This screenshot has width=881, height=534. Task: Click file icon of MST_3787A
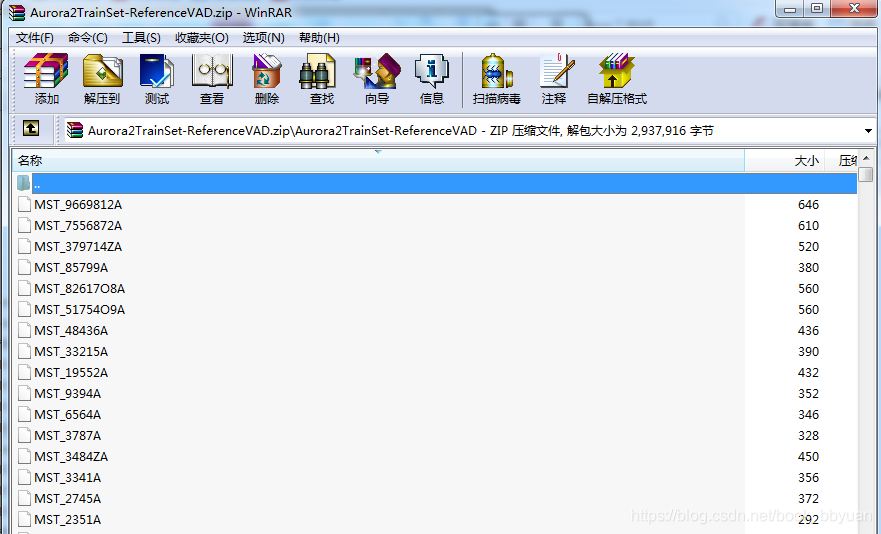(24, 436)
